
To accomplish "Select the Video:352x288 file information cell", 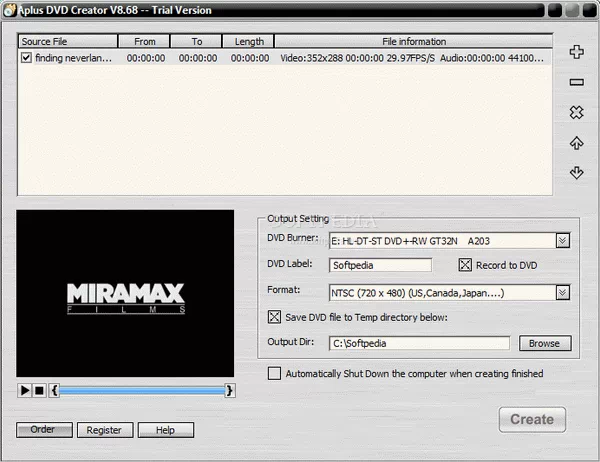I will (412, 58).
